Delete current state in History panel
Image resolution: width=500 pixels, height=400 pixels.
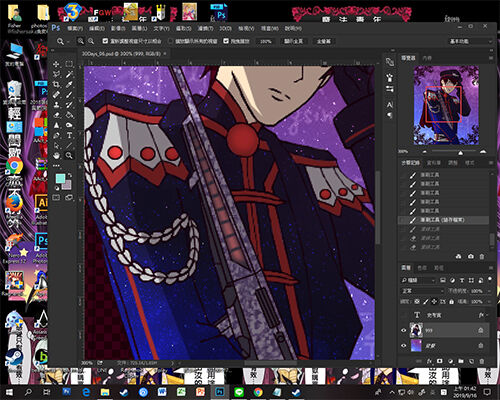point(482,256)
